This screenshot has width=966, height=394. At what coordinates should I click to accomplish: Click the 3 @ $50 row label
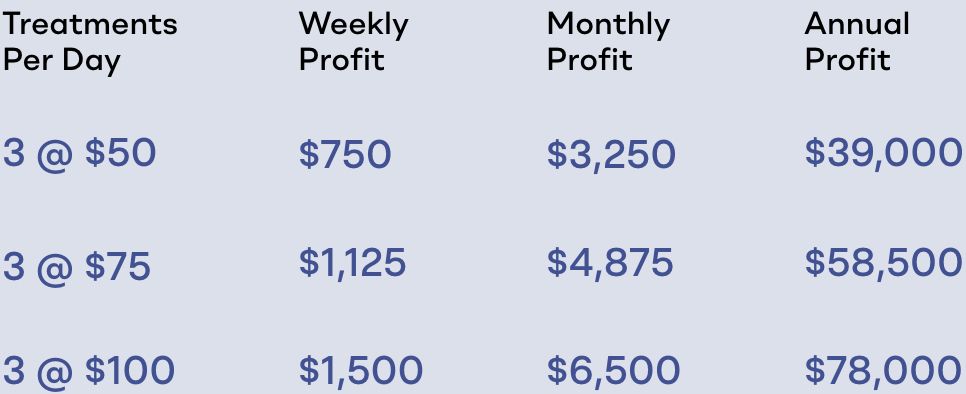79,153
